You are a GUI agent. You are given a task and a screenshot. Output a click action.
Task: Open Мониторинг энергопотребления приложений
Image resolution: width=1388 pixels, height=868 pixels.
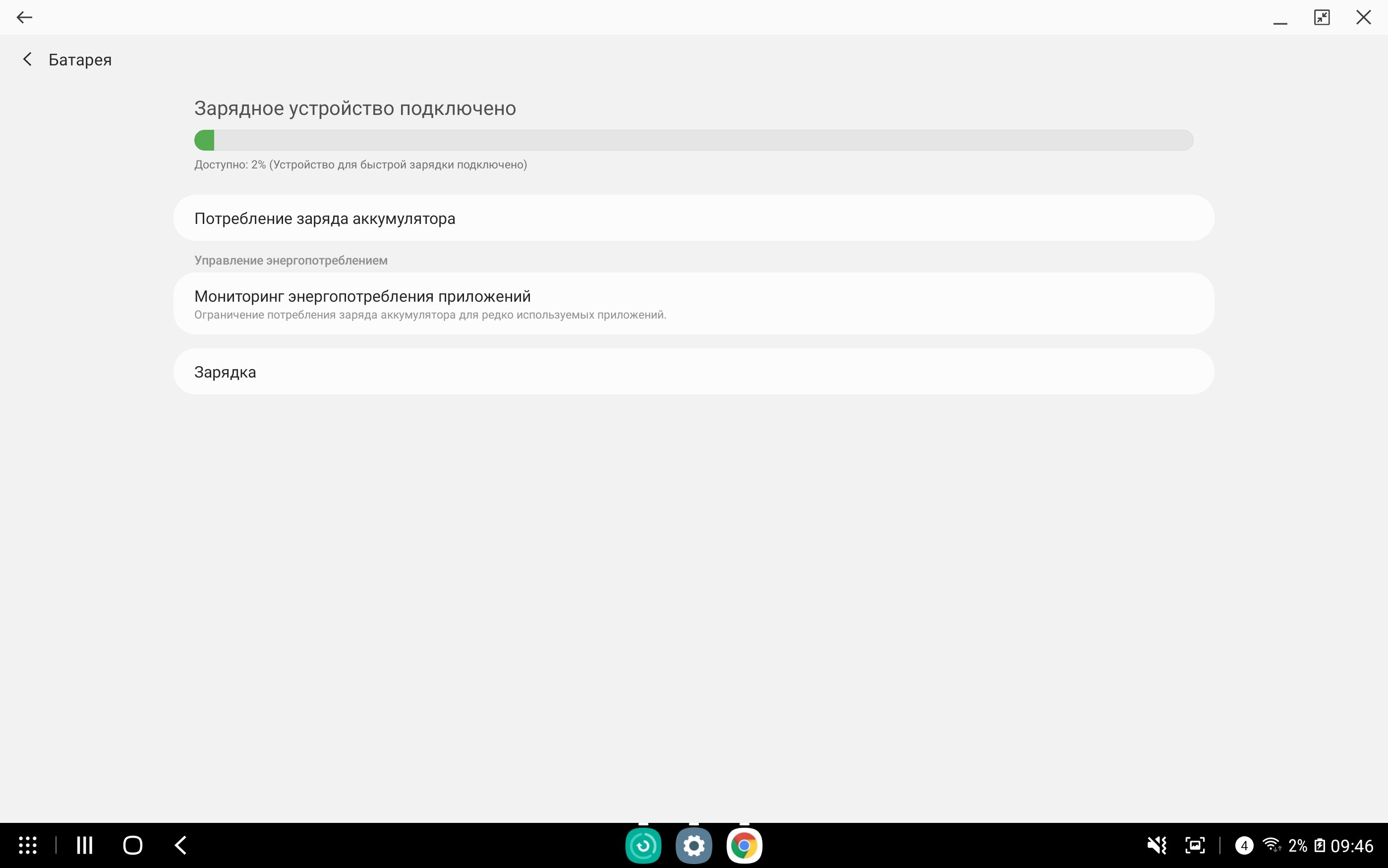coord(693,304)
